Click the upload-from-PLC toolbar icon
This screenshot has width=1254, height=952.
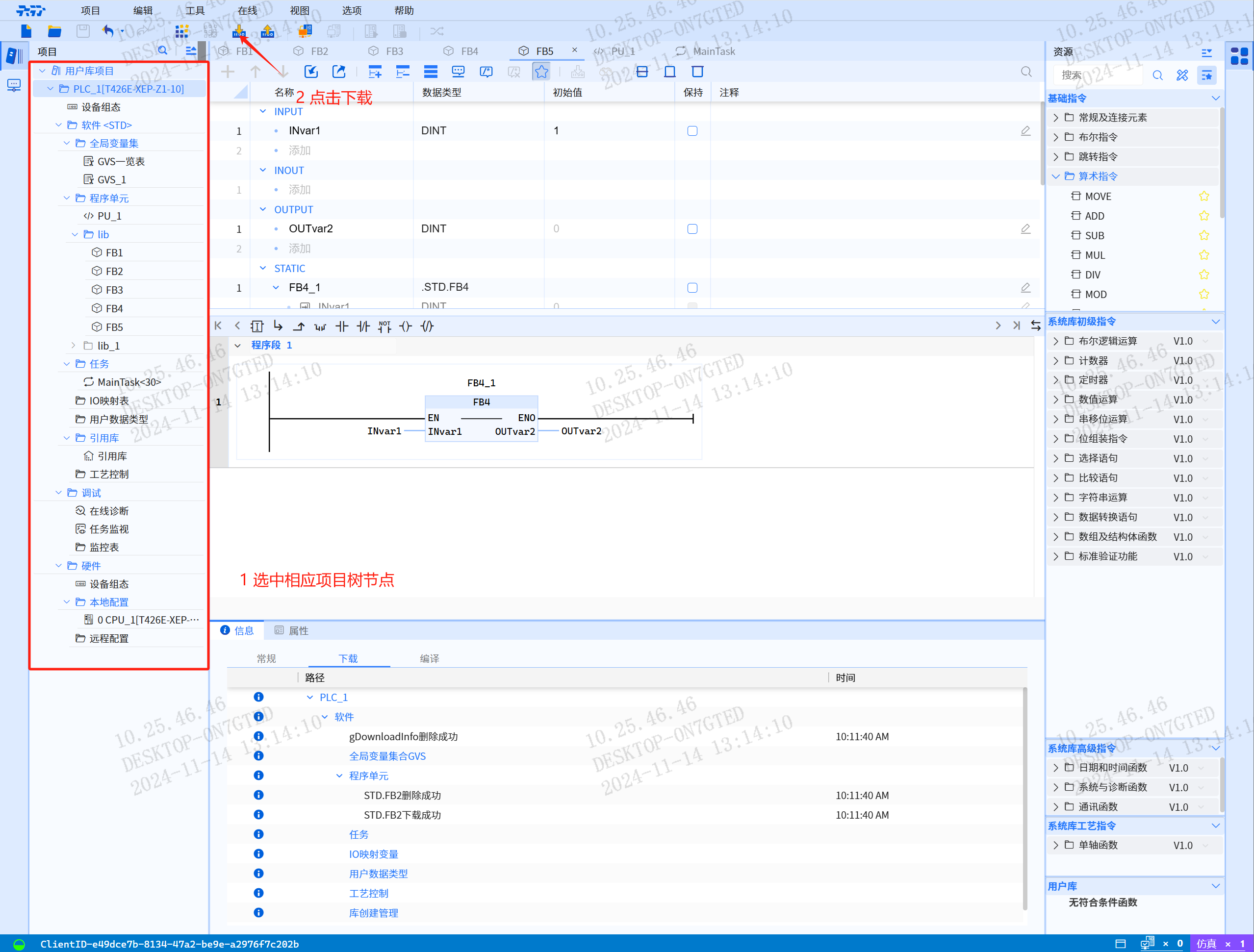[268, 31]
